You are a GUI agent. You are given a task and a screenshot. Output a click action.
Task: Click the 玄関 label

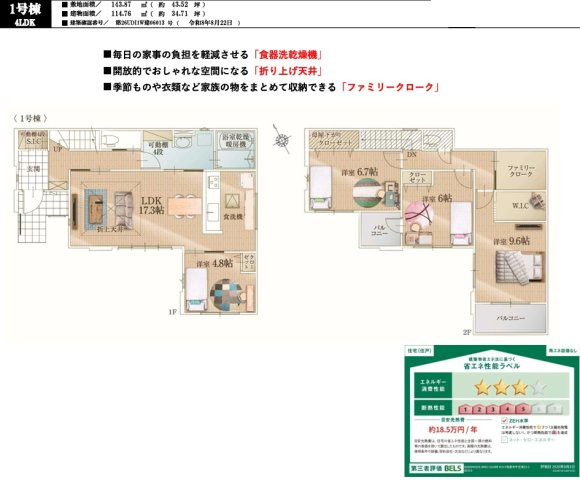33,169
